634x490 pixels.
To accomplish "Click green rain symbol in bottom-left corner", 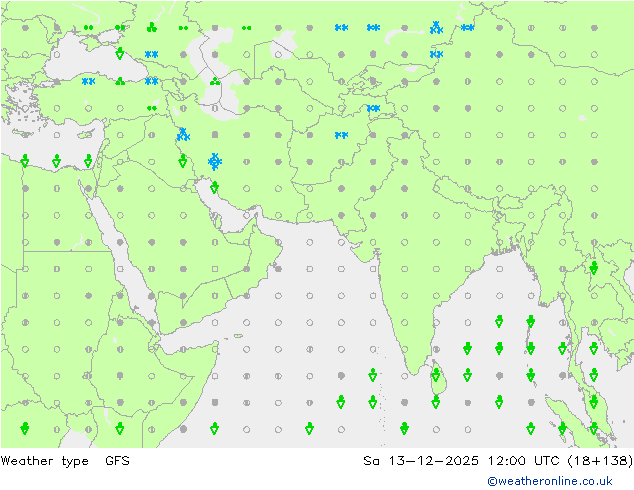I will 25,428.
